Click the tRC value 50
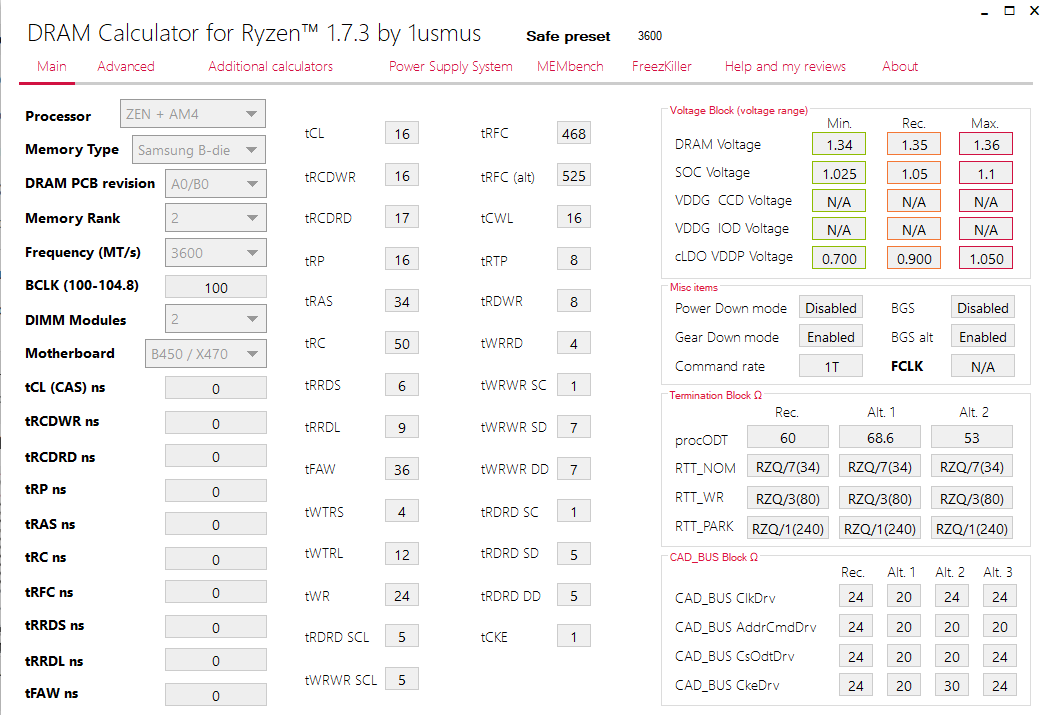The width and height of the screenshot is (1050, 715). (402, 343)
